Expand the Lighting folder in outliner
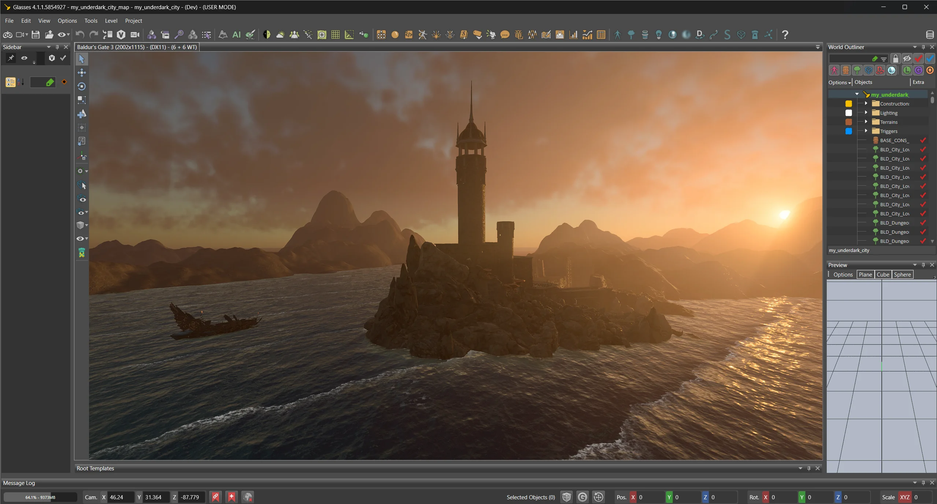The width and height of the screenshot is (937, 504). pos(866,113)
